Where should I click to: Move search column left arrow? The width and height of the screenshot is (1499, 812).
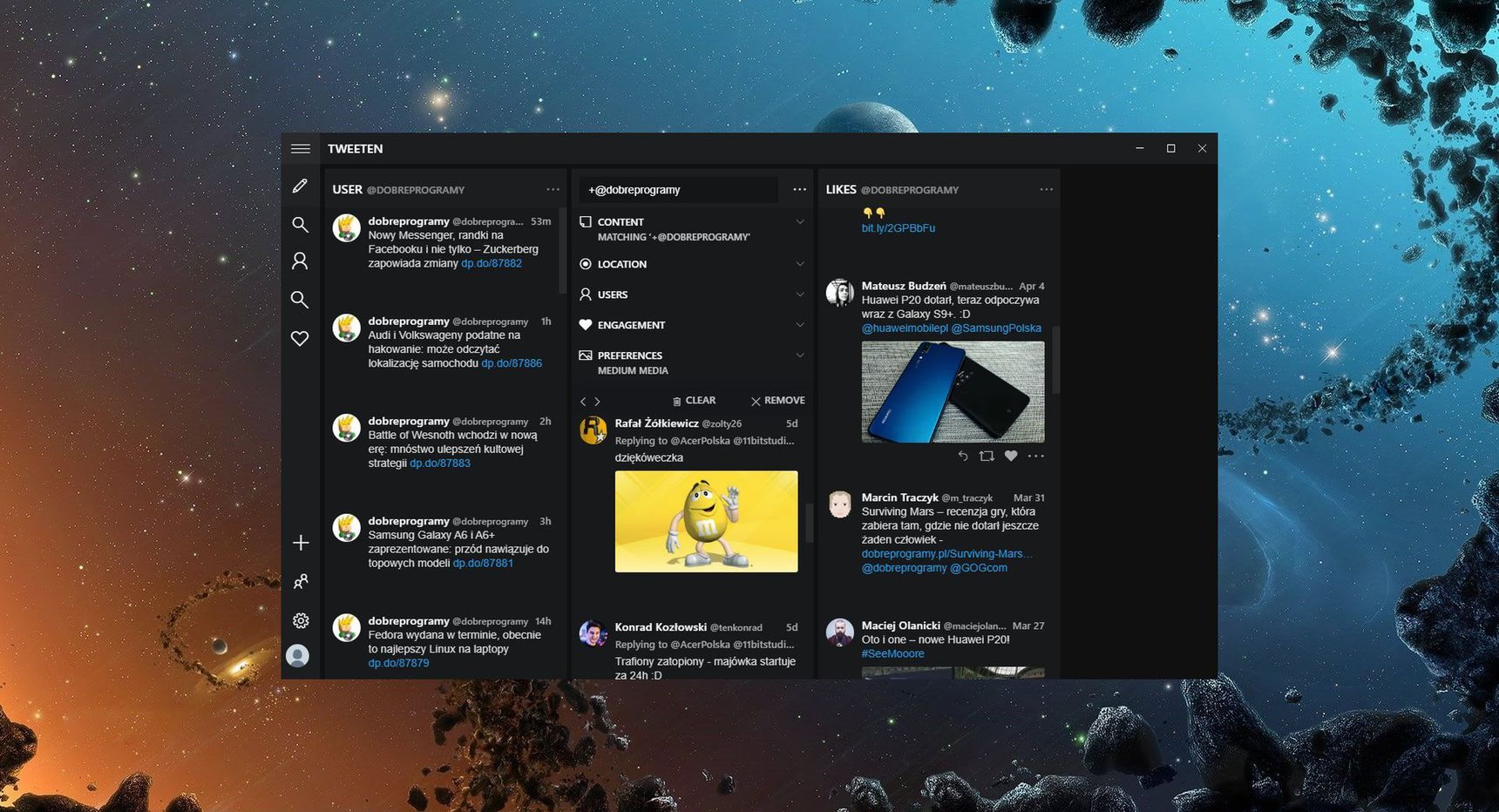tap(584, 402)
